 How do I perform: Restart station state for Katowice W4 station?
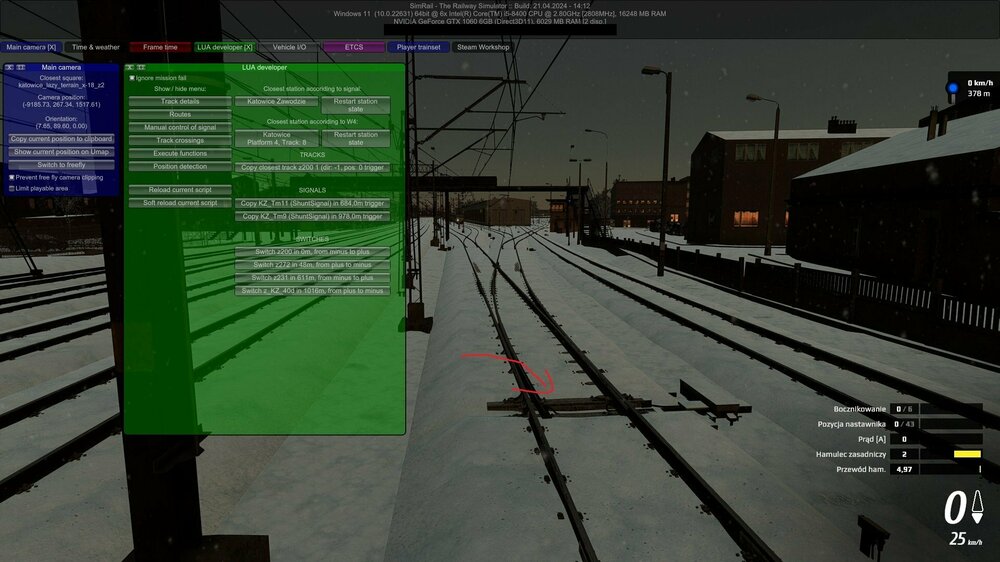point(356,138)
